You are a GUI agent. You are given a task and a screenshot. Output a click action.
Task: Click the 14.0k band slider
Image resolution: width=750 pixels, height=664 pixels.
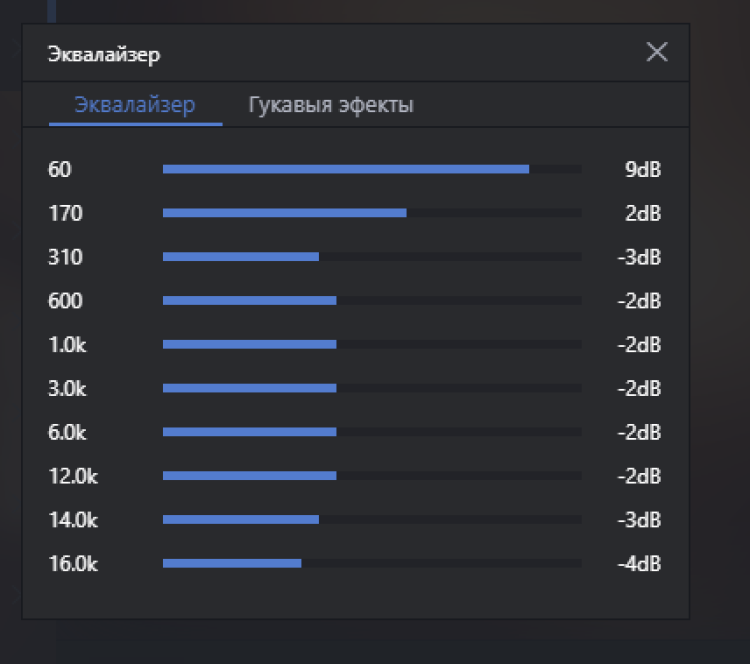pos(372,519)
